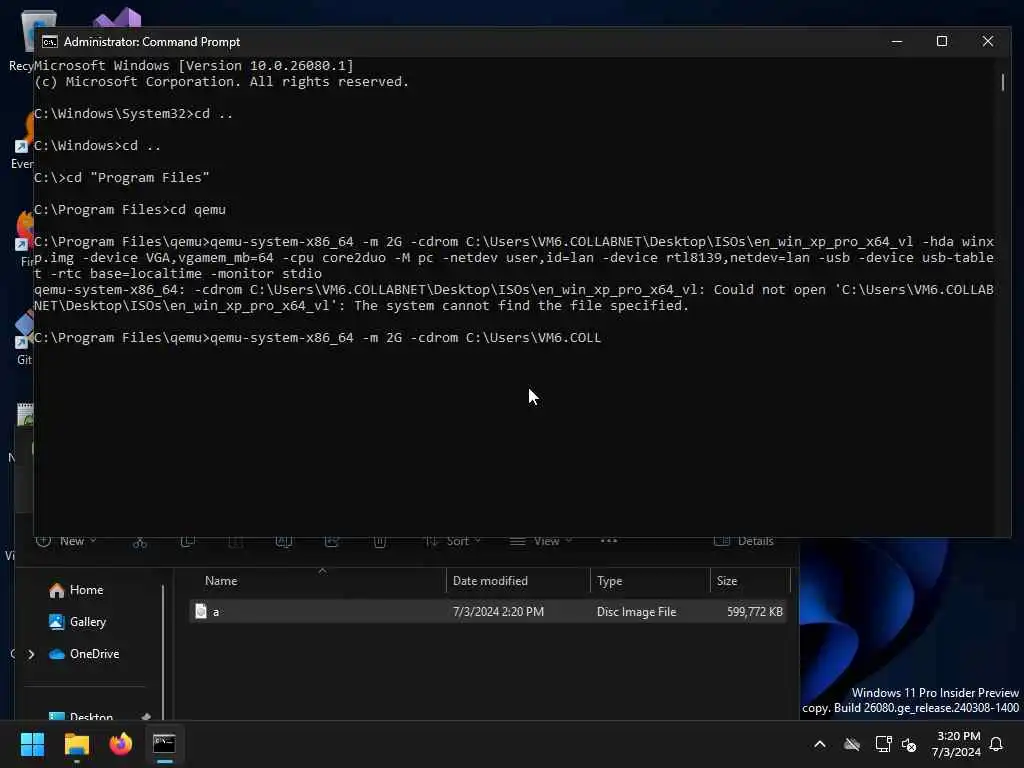Open the OneDrive tray icon
Viewport: 1024px width, 768px height.
[851, 744]
